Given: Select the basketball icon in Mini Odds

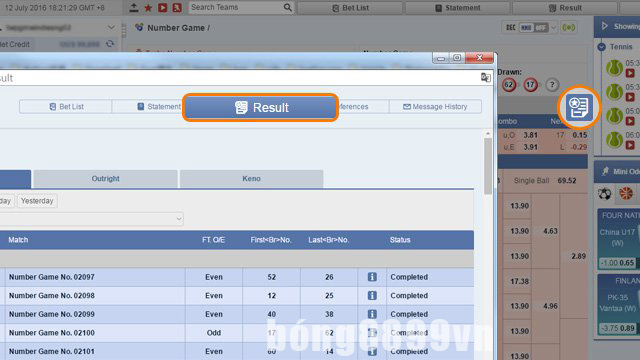Looking at the screenshot, I should point(626,193).
